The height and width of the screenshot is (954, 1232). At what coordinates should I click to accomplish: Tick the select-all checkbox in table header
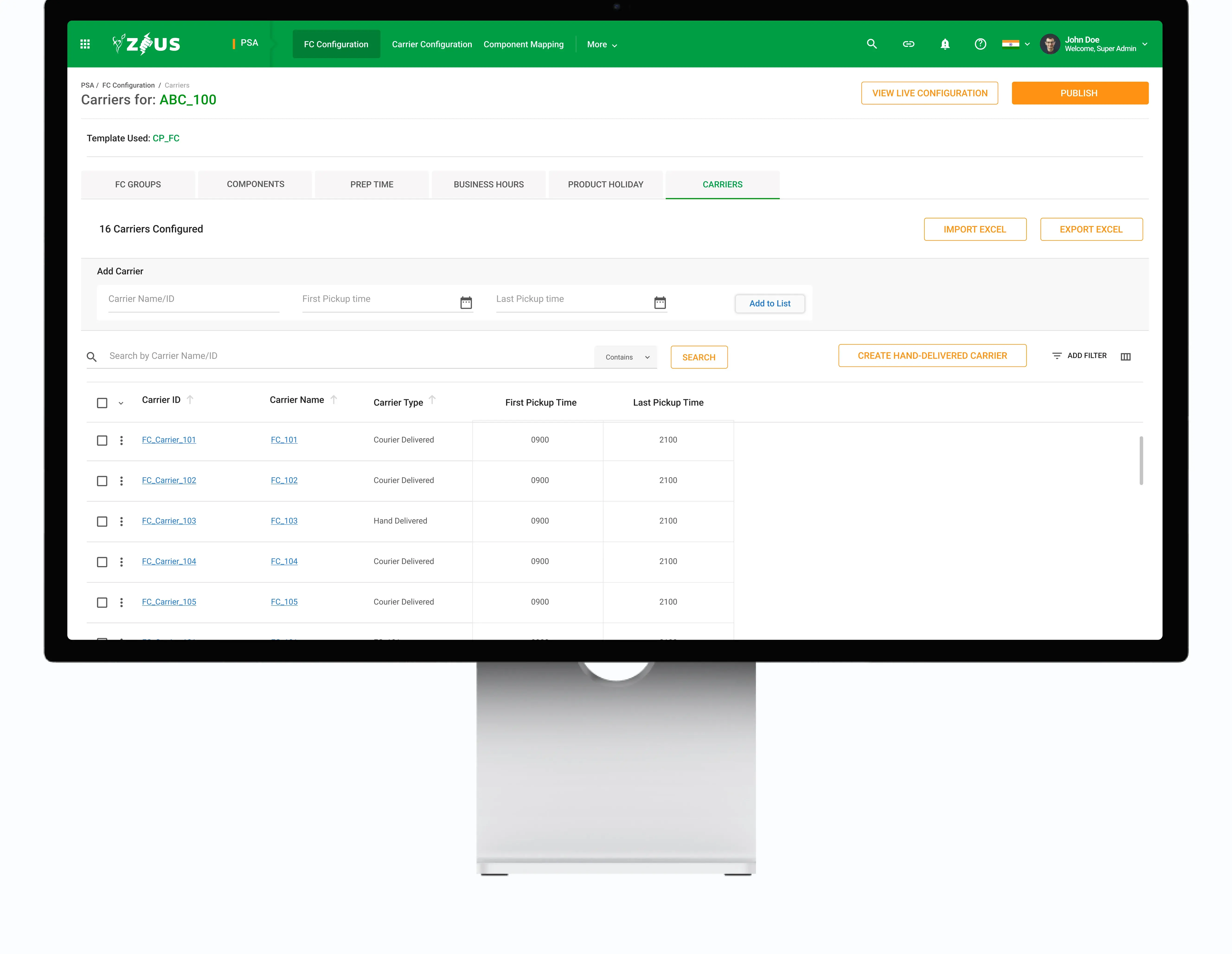102,403
